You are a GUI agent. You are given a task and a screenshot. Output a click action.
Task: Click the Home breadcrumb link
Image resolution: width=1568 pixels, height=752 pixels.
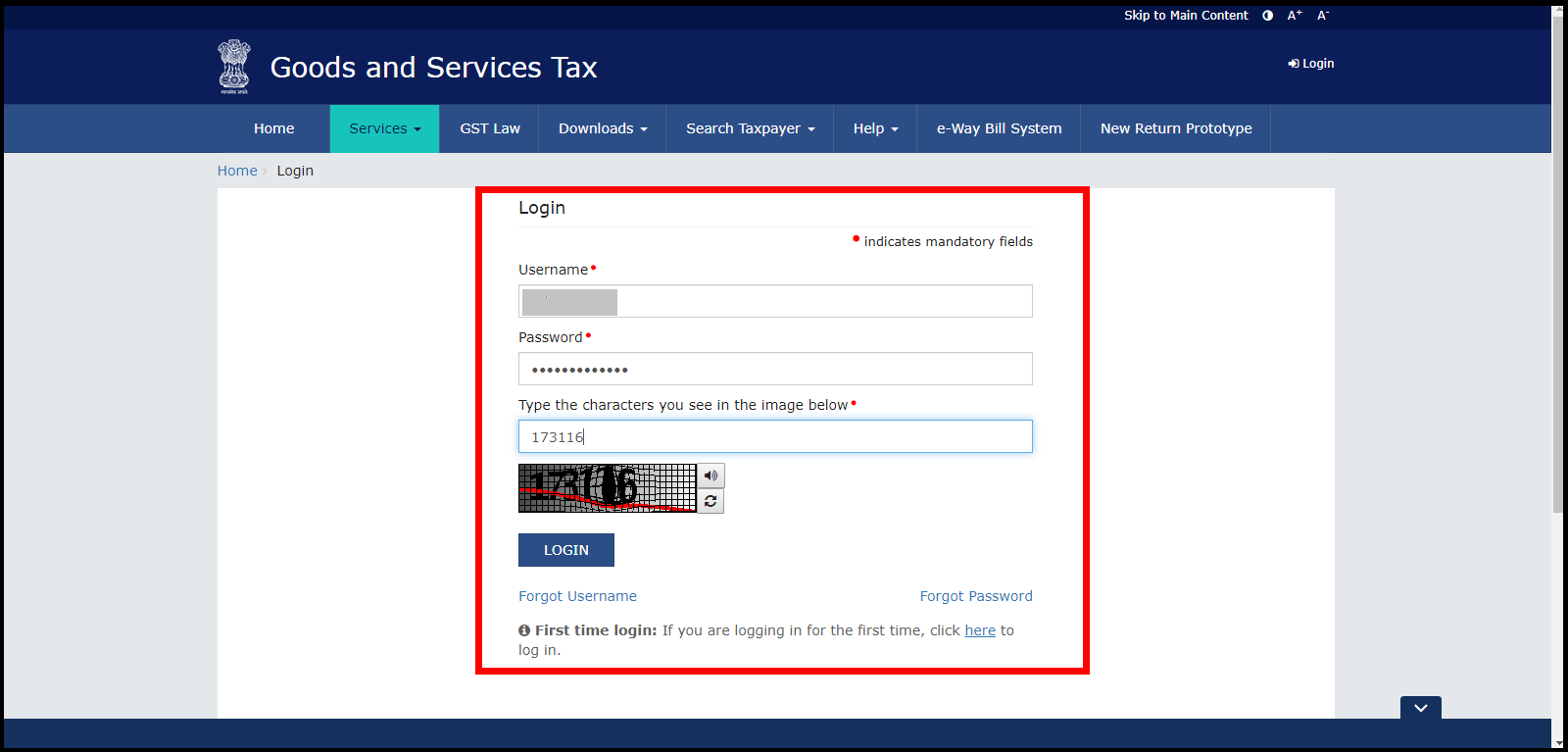tap(237, 171)
